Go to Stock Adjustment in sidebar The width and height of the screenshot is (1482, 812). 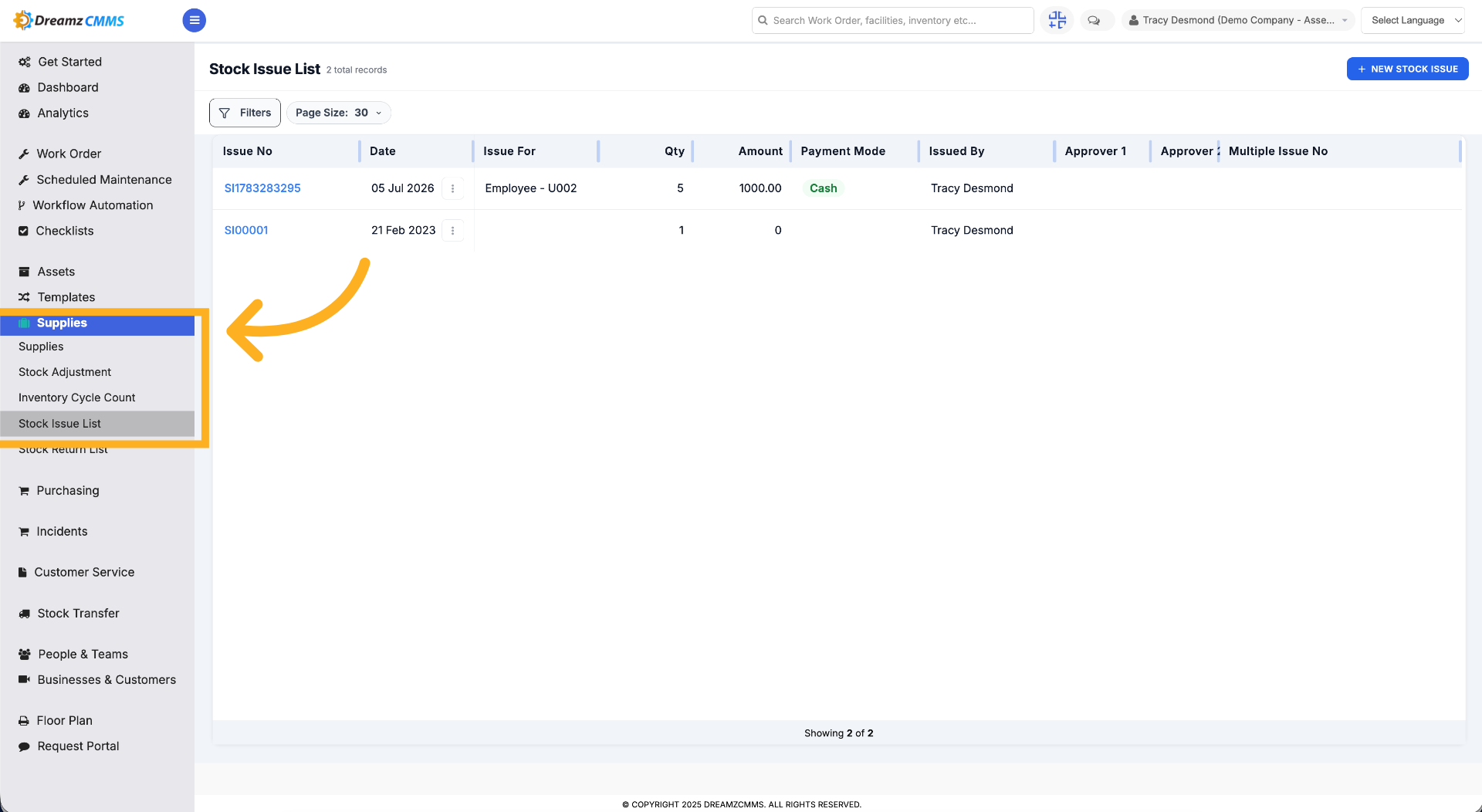pyautogui.click(x=65, y=372)
